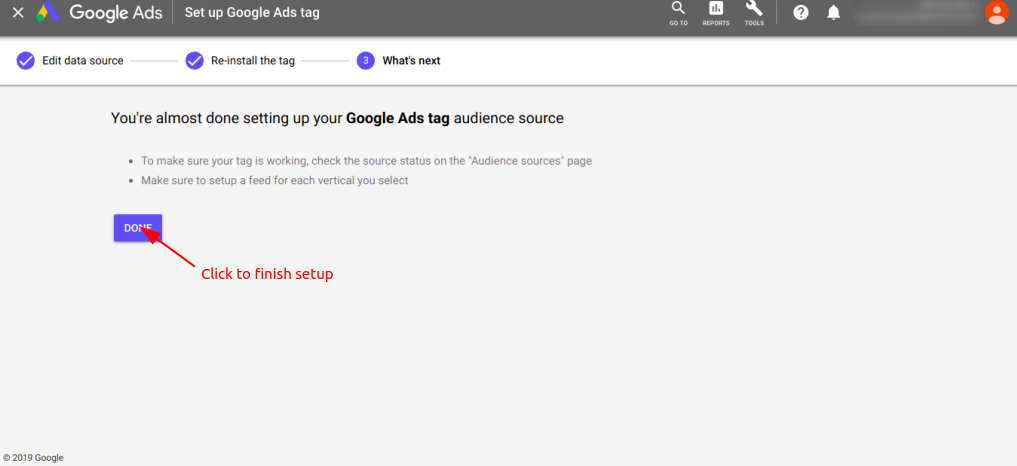Open the Help question mark icon

(801, 12)
